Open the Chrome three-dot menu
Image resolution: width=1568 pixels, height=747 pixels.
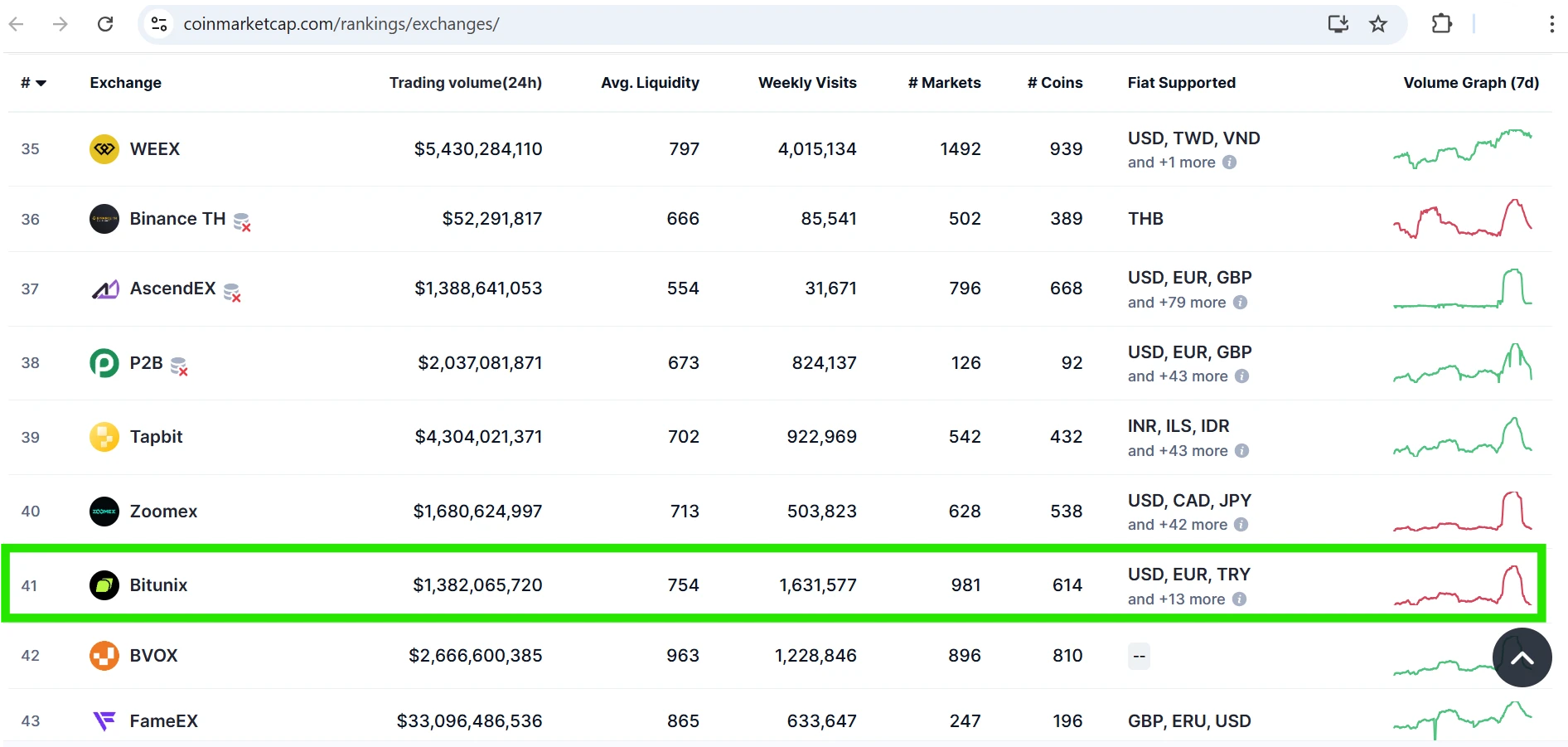pyautogui.click(x=1551, y=24)
